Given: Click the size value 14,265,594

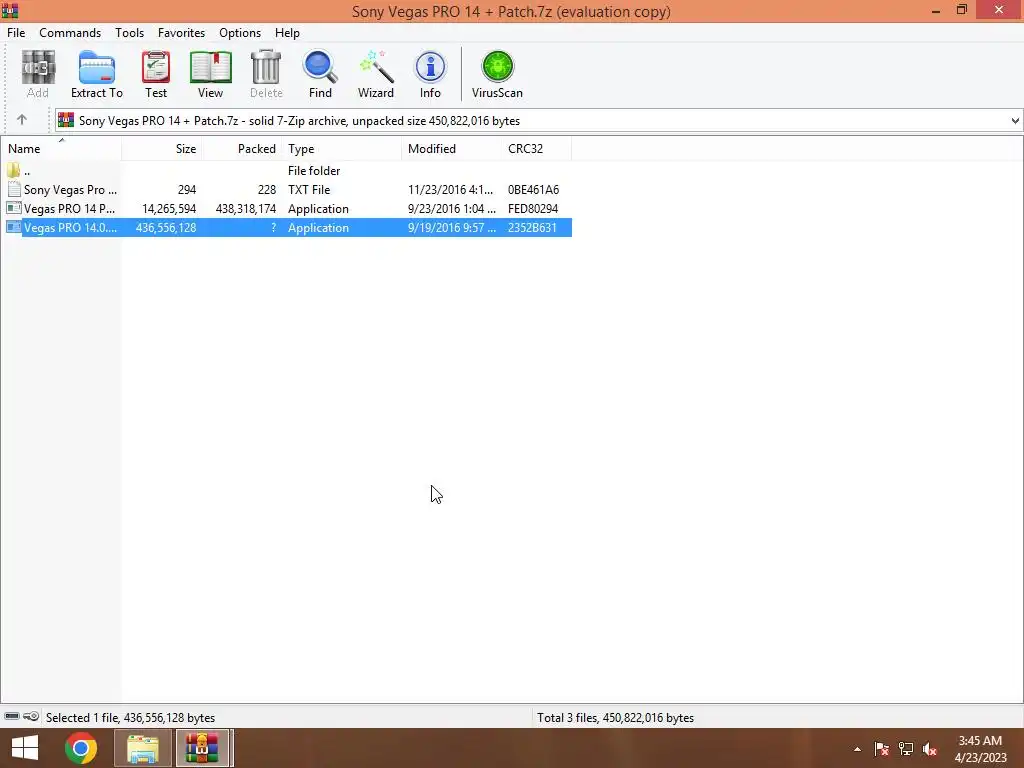Looking at the screenshot, I should coord(169,209).
